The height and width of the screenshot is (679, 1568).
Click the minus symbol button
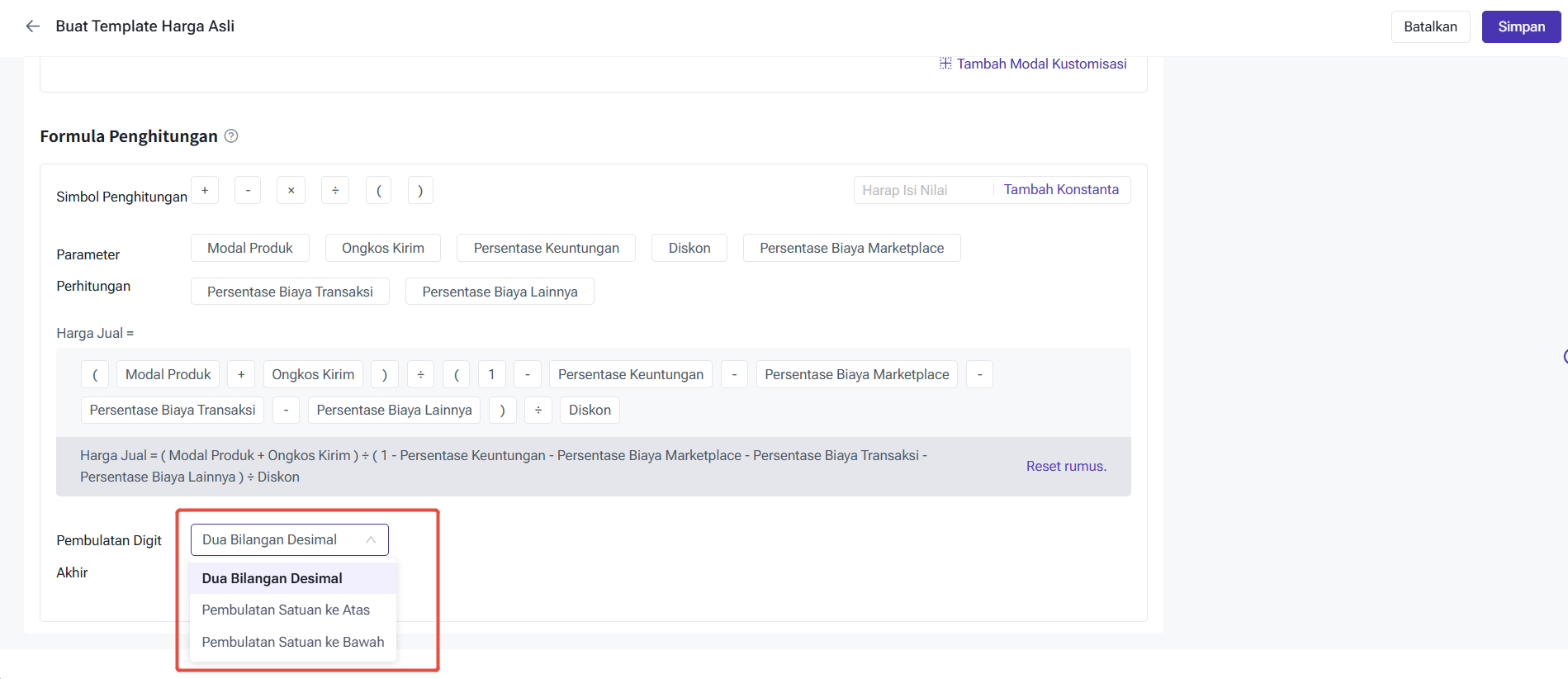click(248, 190)
